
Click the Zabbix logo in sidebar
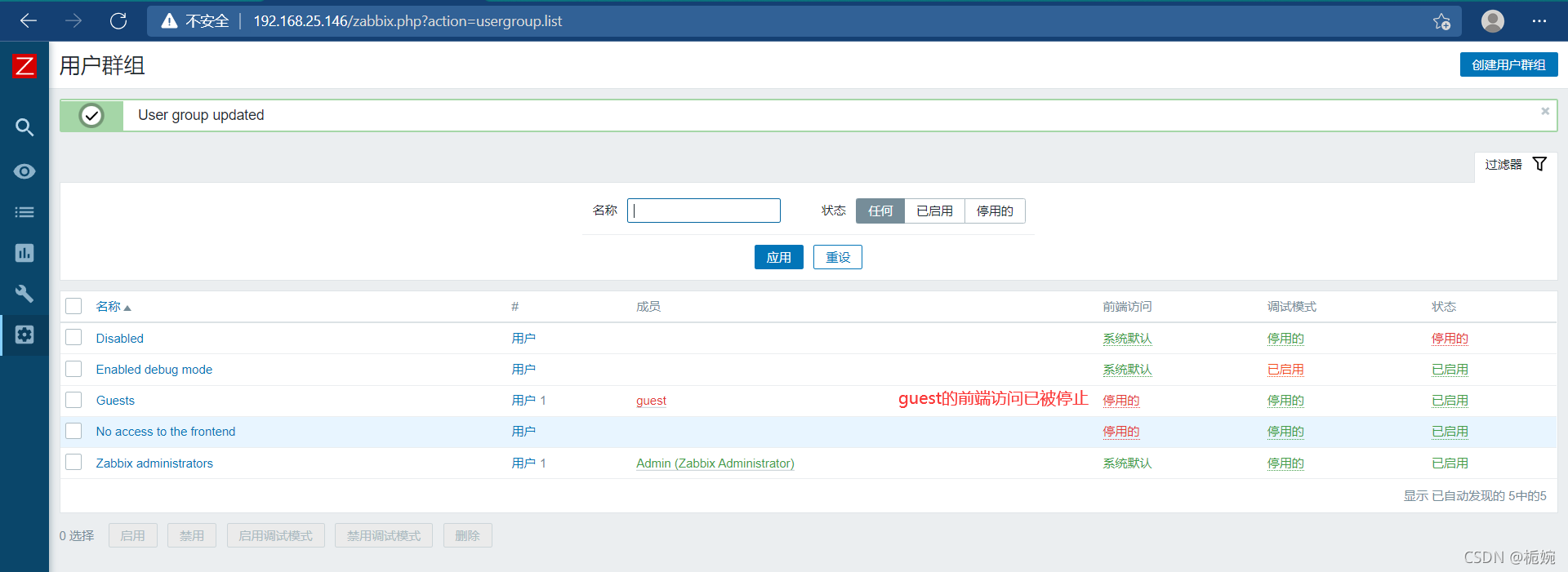(24, 65)
